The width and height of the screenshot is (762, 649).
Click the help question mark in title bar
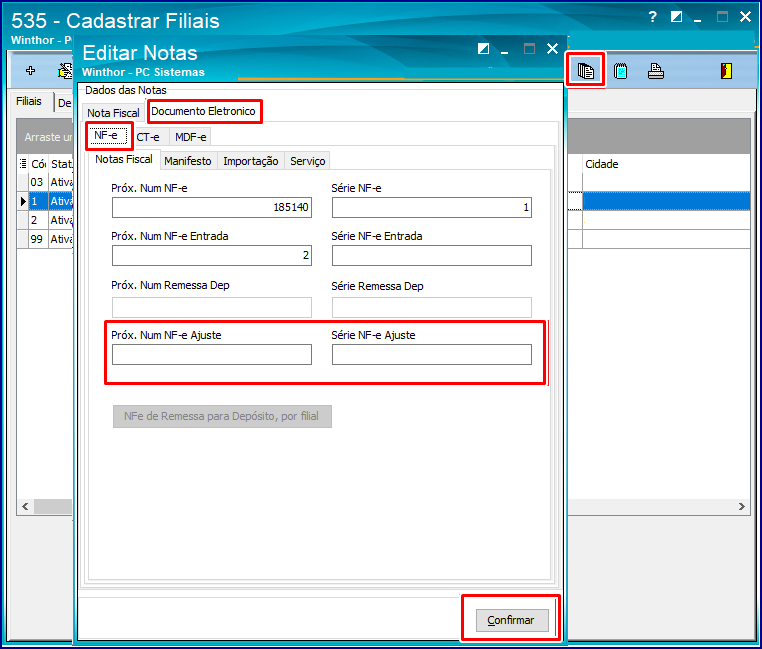(653, 17)
